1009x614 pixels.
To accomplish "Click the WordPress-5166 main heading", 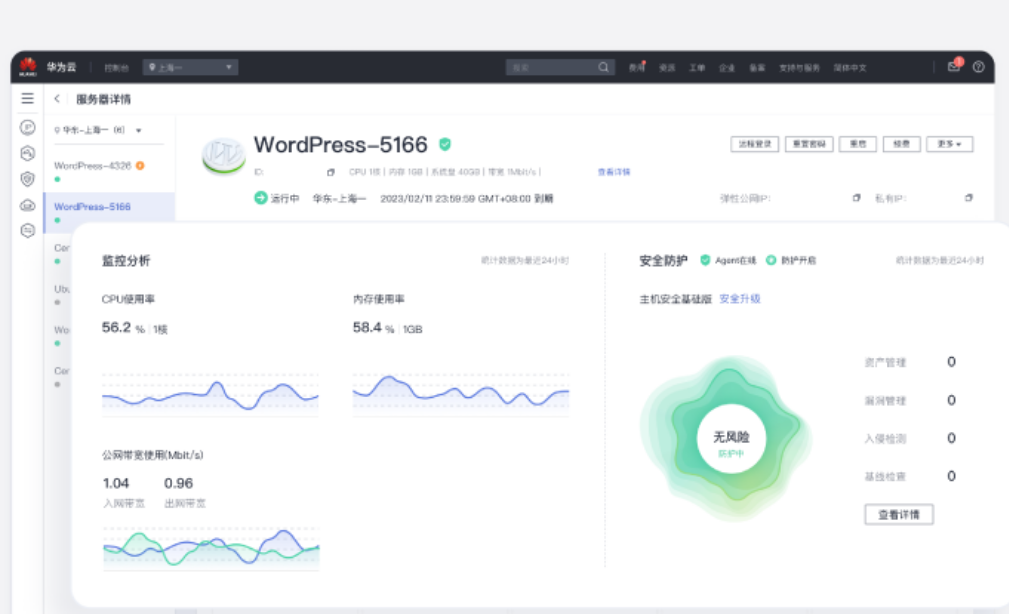I will [x=340, y=144].
